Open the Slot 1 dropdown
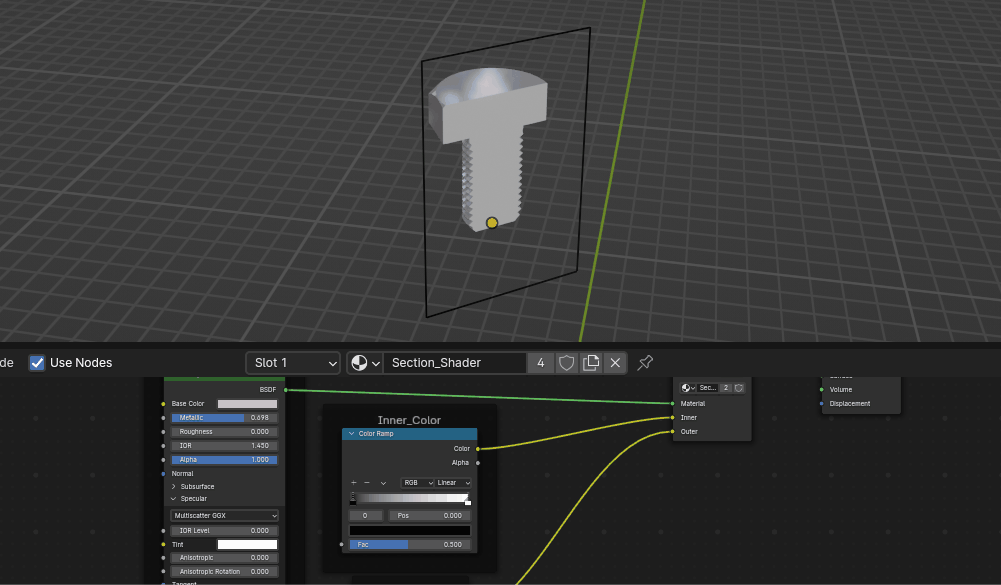This screenshot has width=1001, height=585. point(293,363)
